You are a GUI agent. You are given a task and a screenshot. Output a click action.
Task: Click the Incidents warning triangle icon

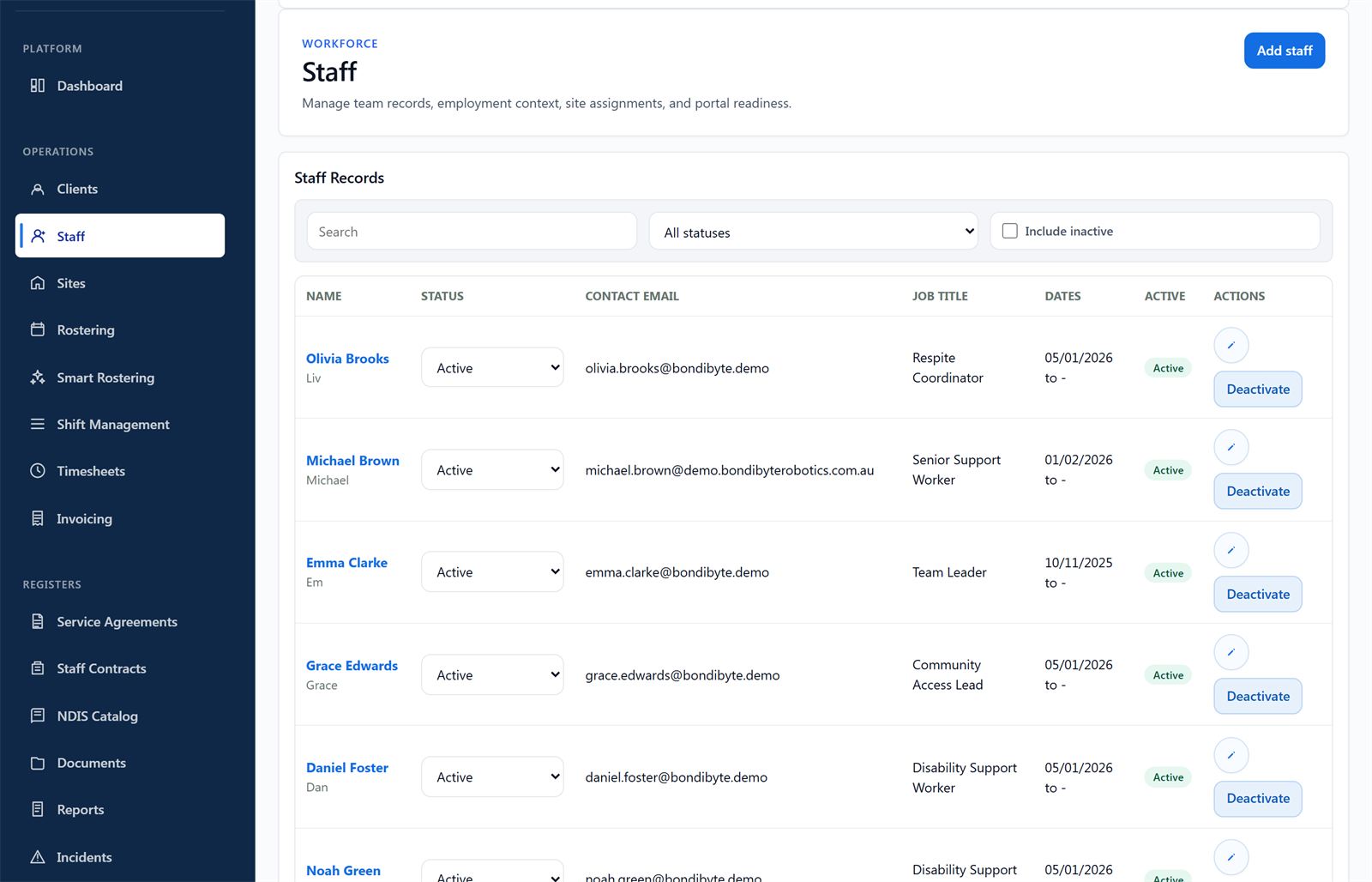pos(38,857)
